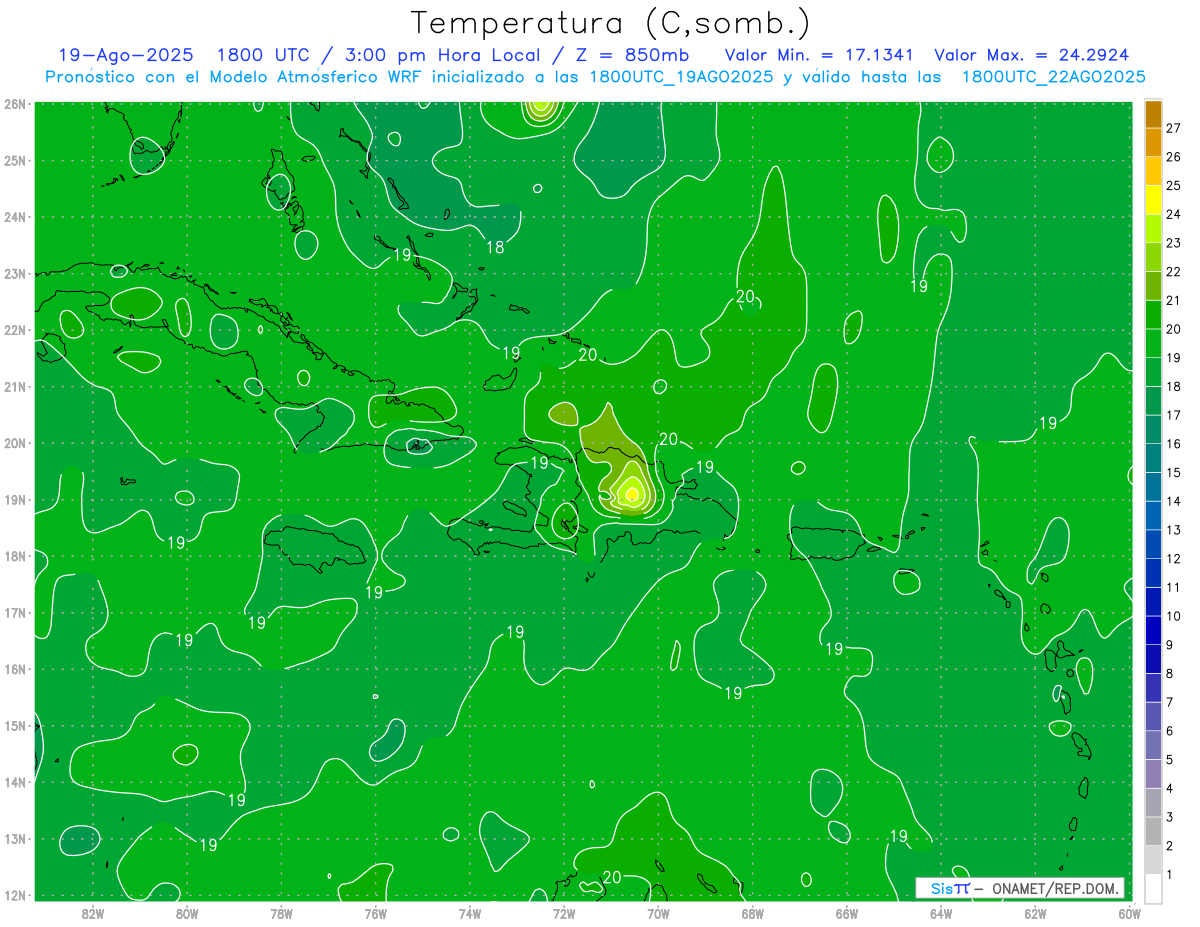1200x927 pixels.
Task: Click the yellow color bar segment between 24 and 25
Action: [1153, 200]
